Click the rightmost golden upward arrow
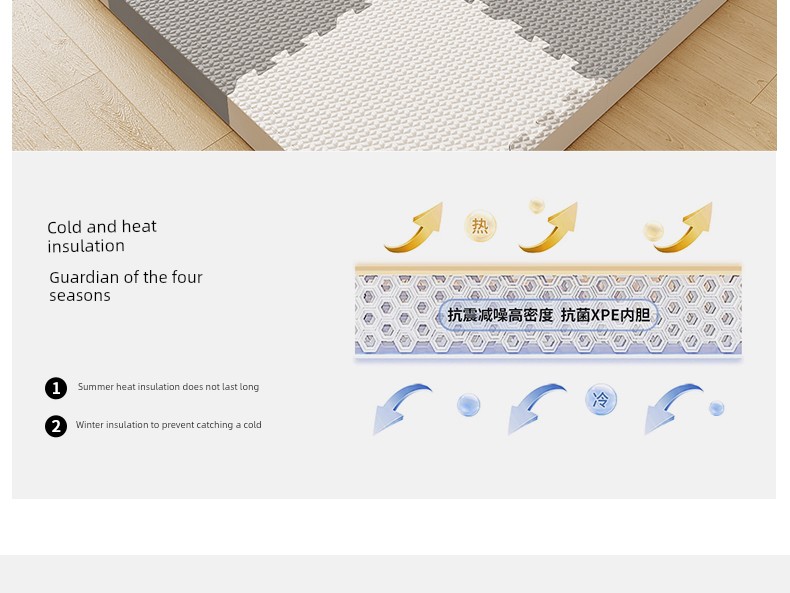Image resolution: width=790 pixels, height=593 pixels. [683, 227]
